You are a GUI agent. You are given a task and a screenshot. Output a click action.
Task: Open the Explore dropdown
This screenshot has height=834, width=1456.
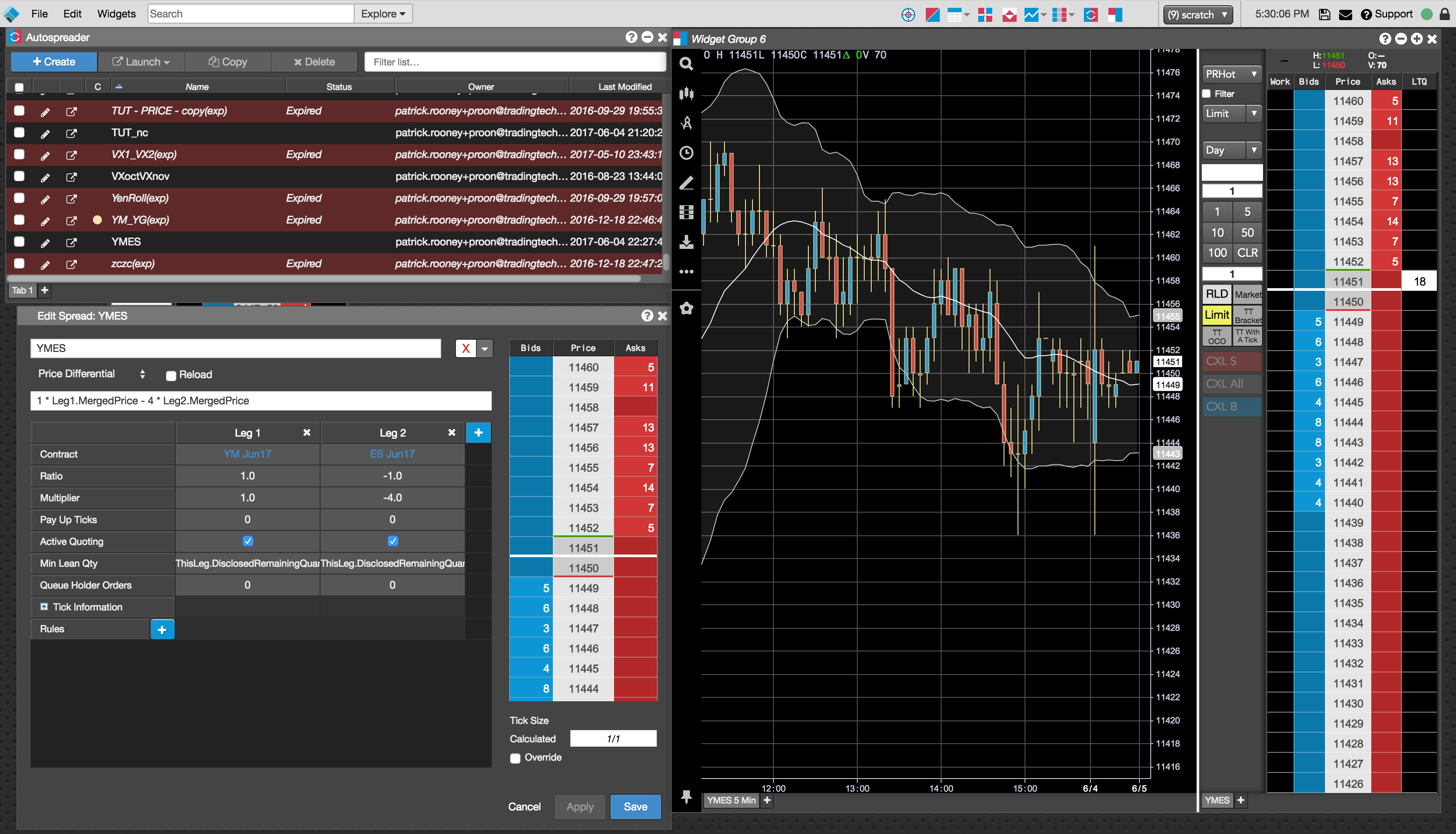point(383,14)
